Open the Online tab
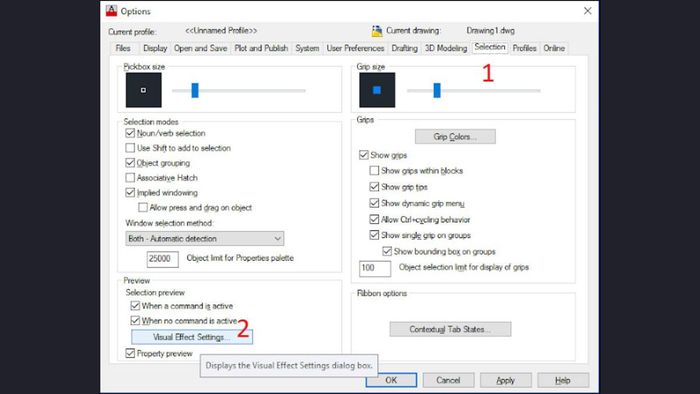Screen dimensions: 700x394 point(554,48)
